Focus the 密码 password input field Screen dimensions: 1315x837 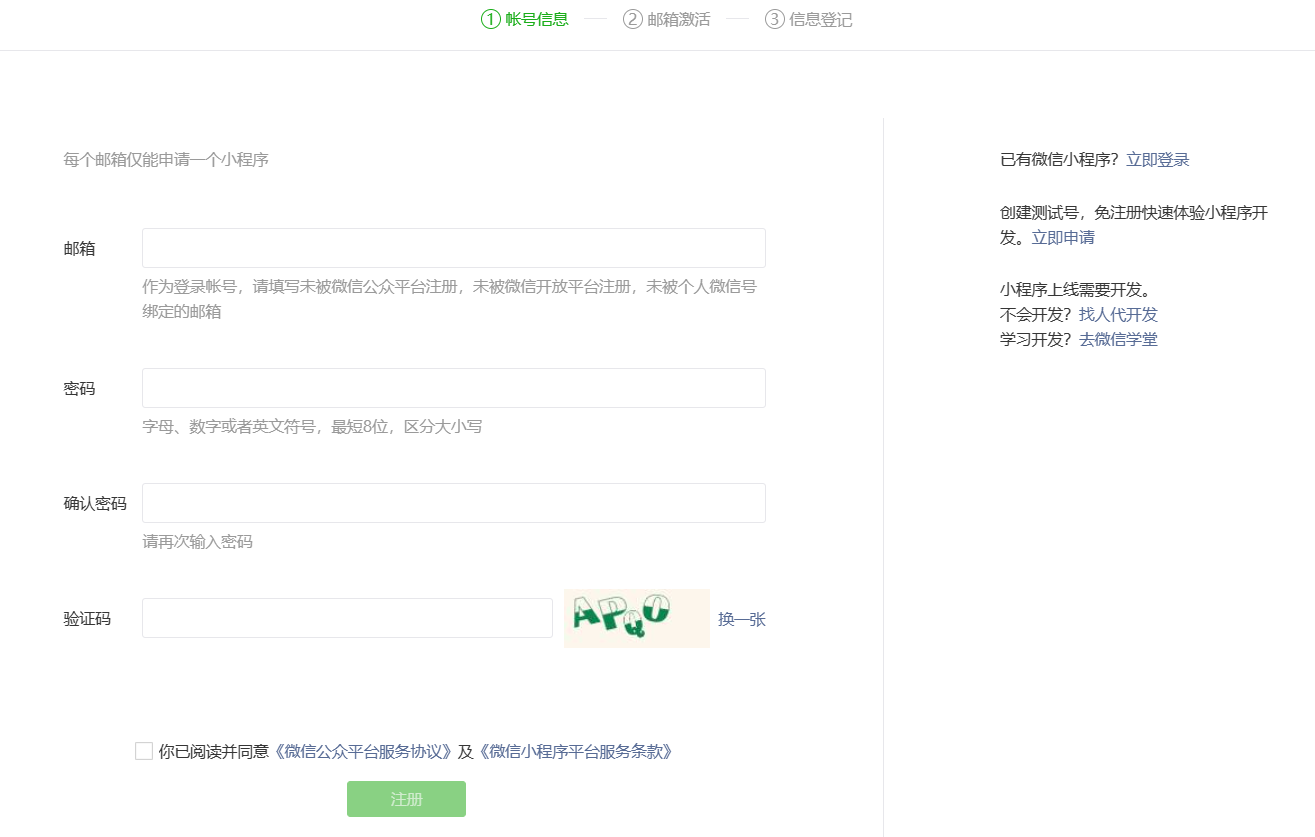click(454, 388)
